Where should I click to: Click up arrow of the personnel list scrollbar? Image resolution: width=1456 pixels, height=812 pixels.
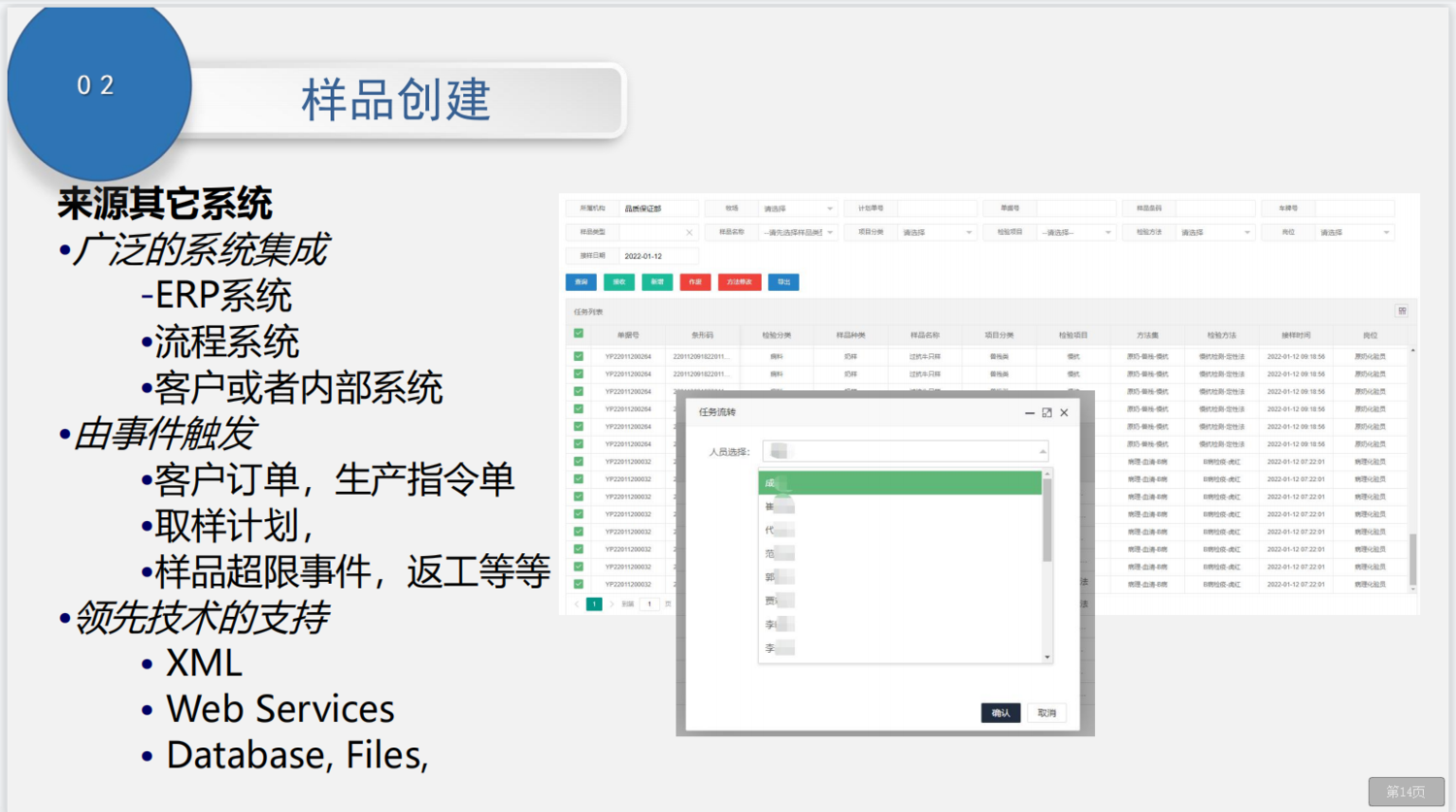pyautogui.click(x=1047, y=473)
